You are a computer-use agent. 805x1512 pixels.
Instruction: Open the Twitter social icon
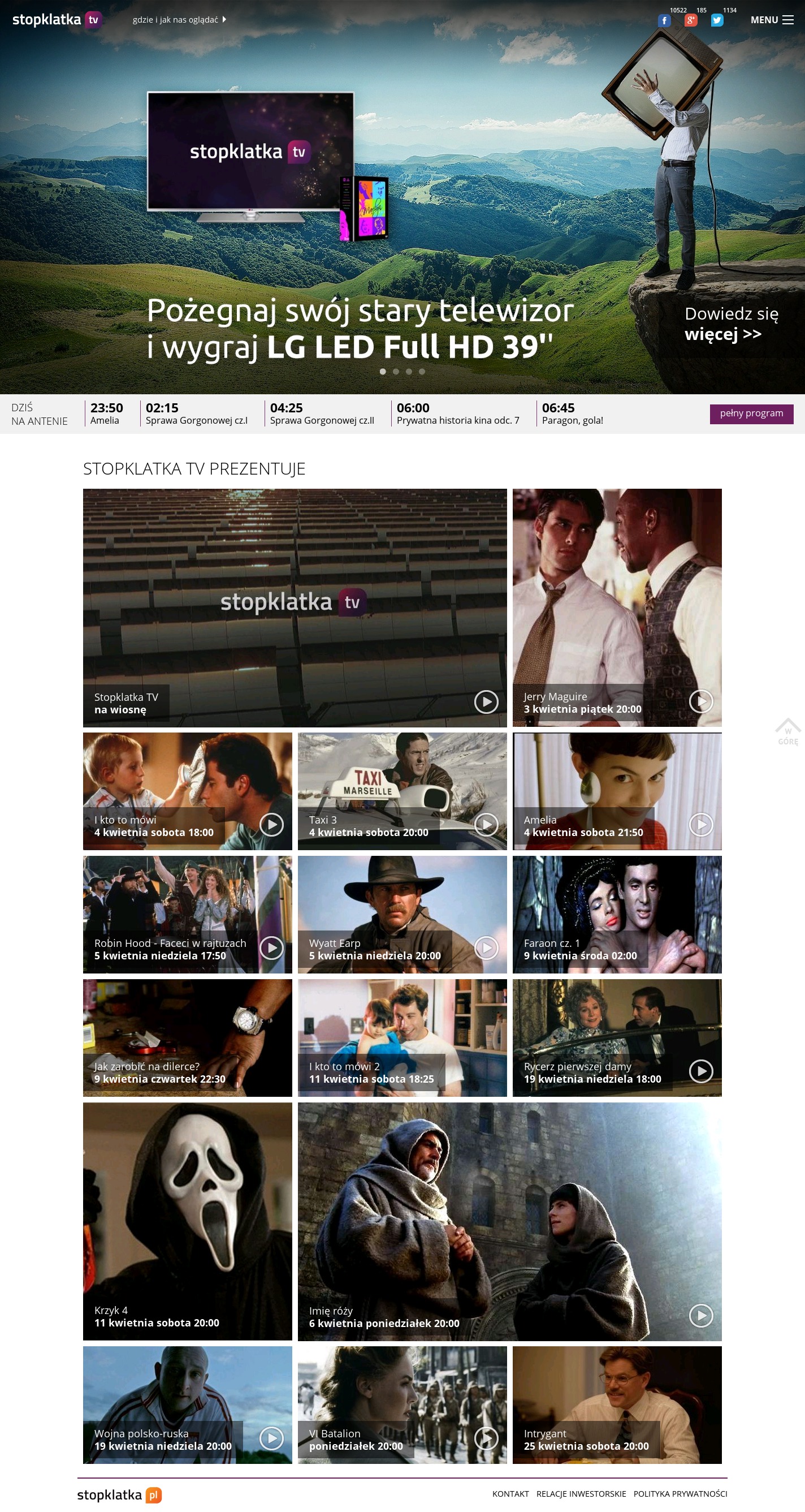click(716, 20)
